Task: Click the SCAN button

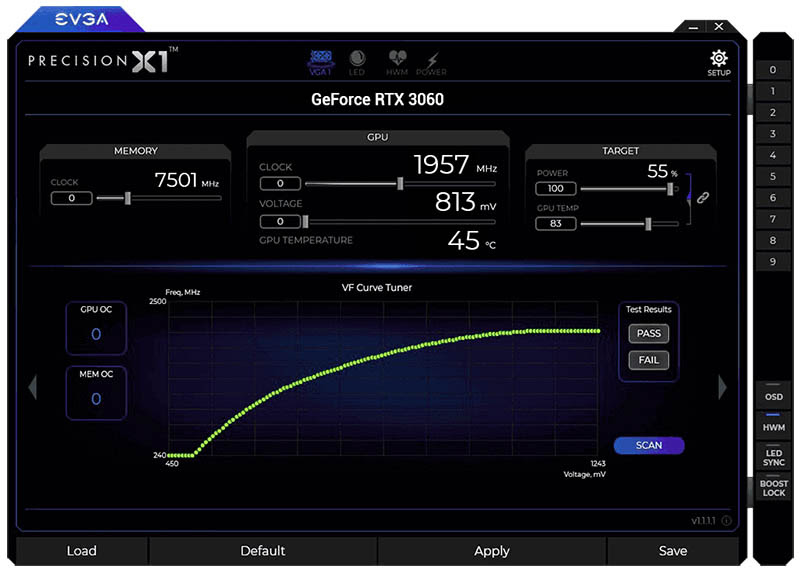Action: (x=649, y=446)
